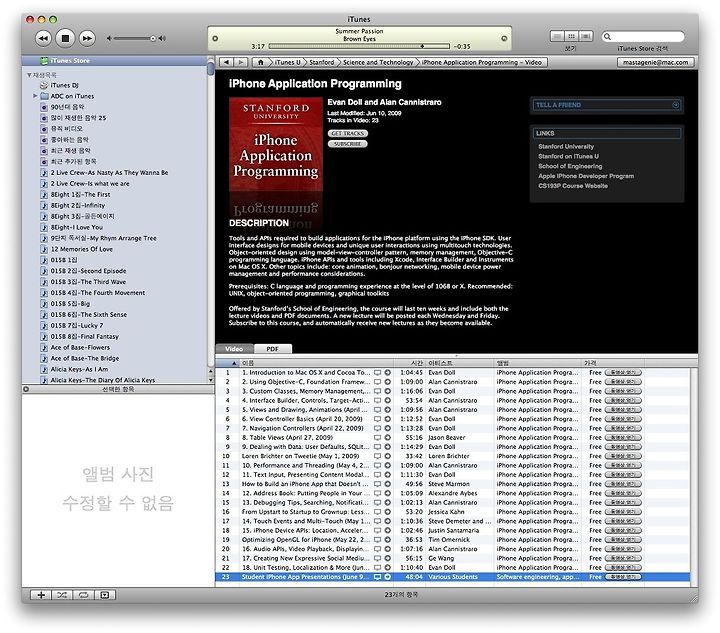
Task: Click the Tell a Friend arrow icon
Action: [675, 105]
